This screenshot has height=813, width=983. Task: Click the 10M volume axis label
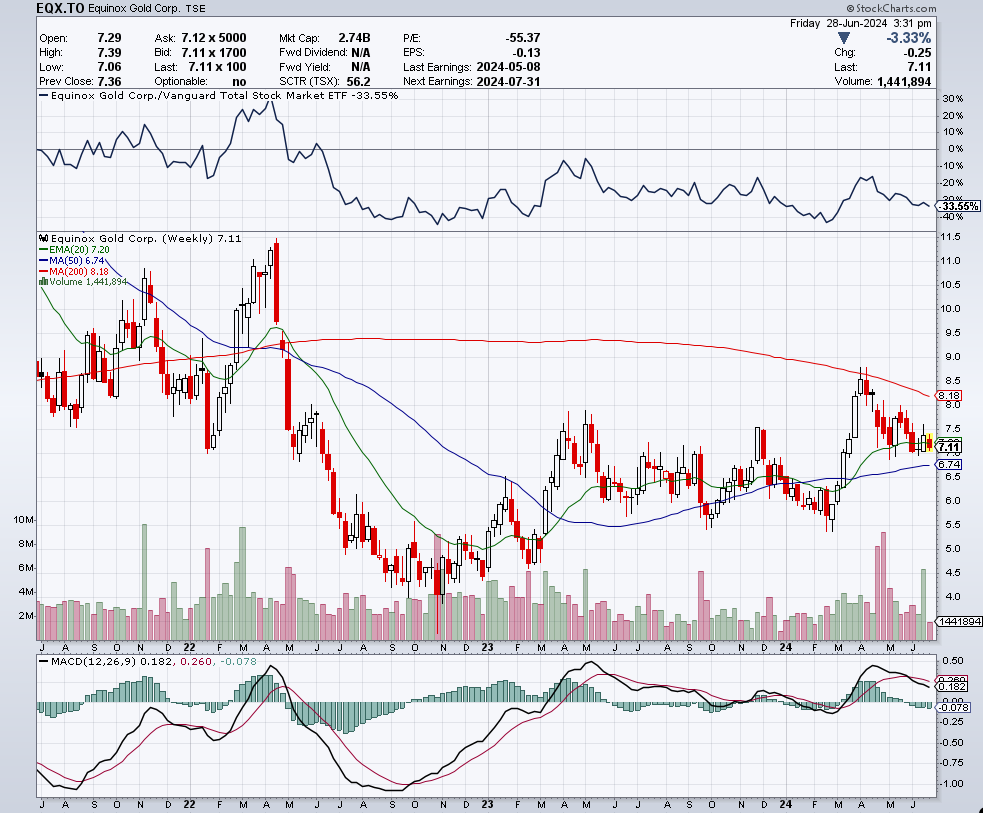(x=24, y=520)
